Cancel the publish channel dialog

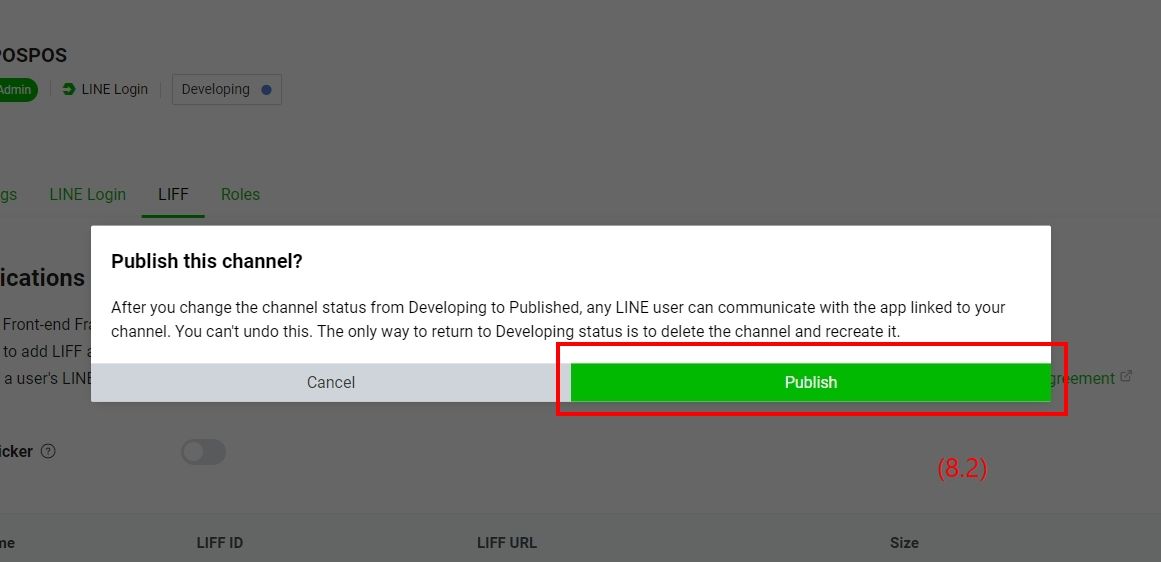[x=330, y=382]
